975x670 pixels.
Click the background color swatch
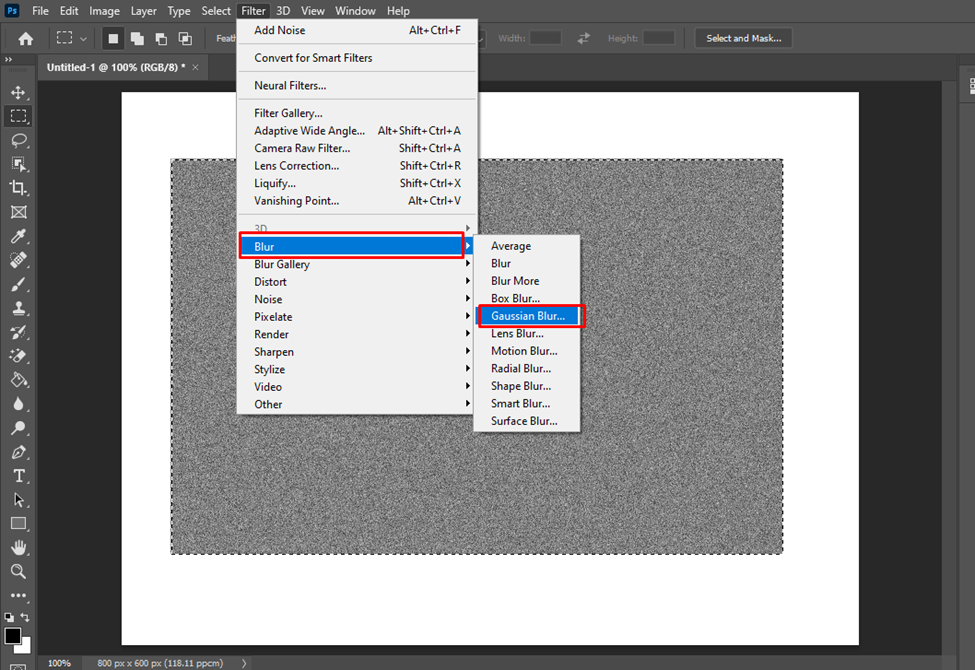(26, 648)
